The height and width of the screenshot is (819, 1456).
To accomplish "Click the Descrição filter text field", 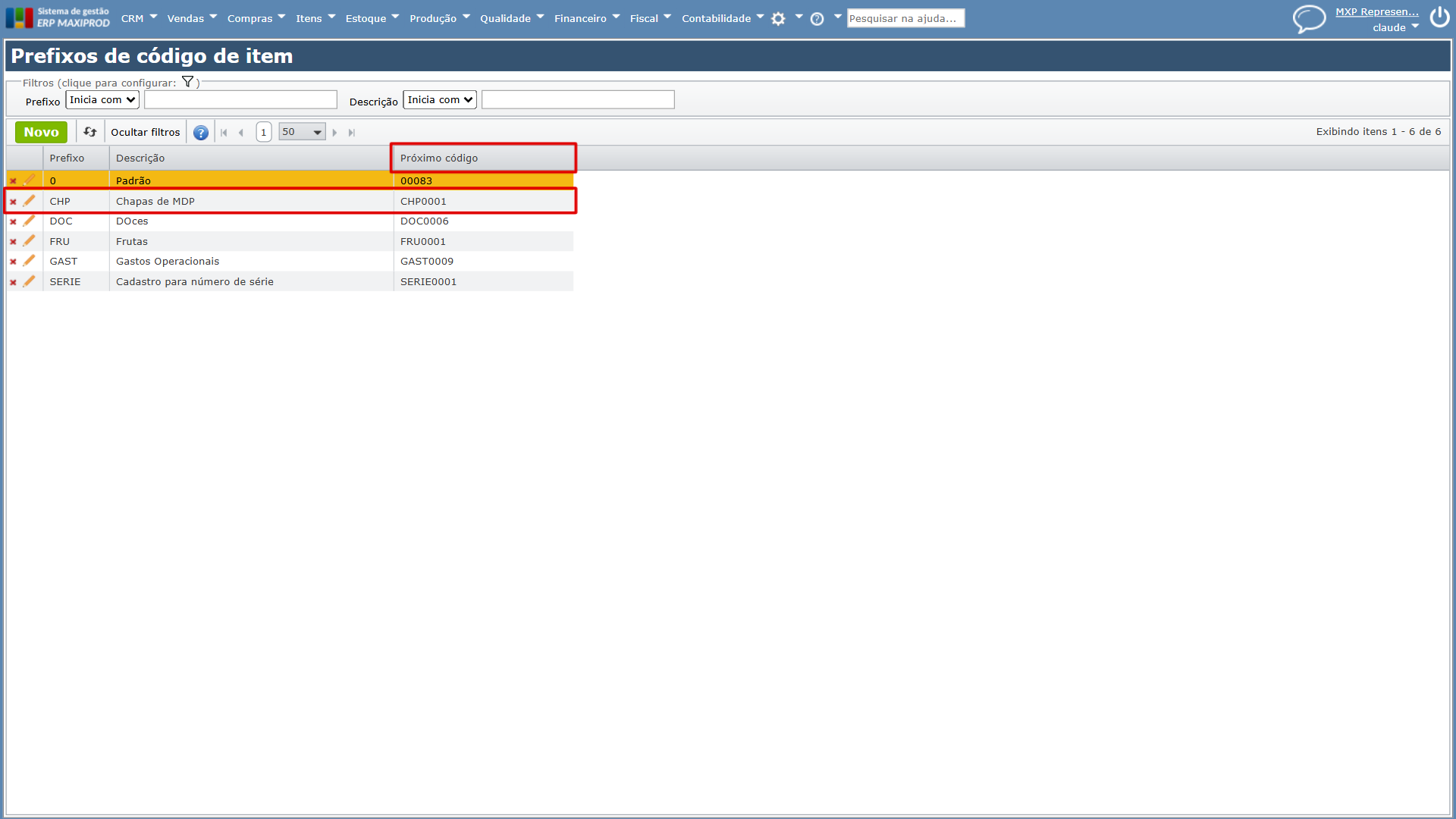I will coord(578,99).
